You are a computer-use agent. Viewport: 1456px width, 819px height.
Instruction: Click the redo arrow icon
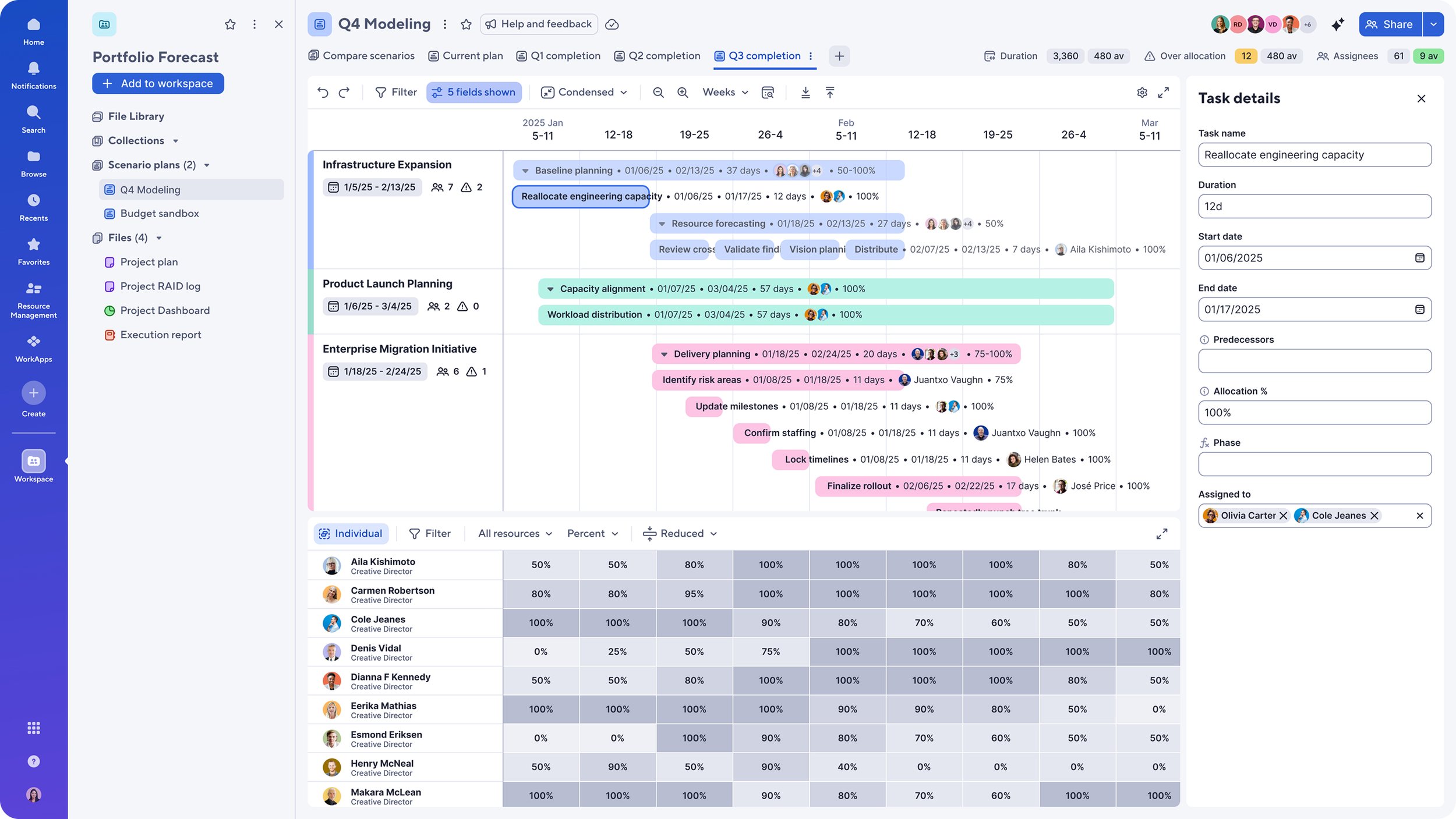pyautogui.click(x=344, y=93)
